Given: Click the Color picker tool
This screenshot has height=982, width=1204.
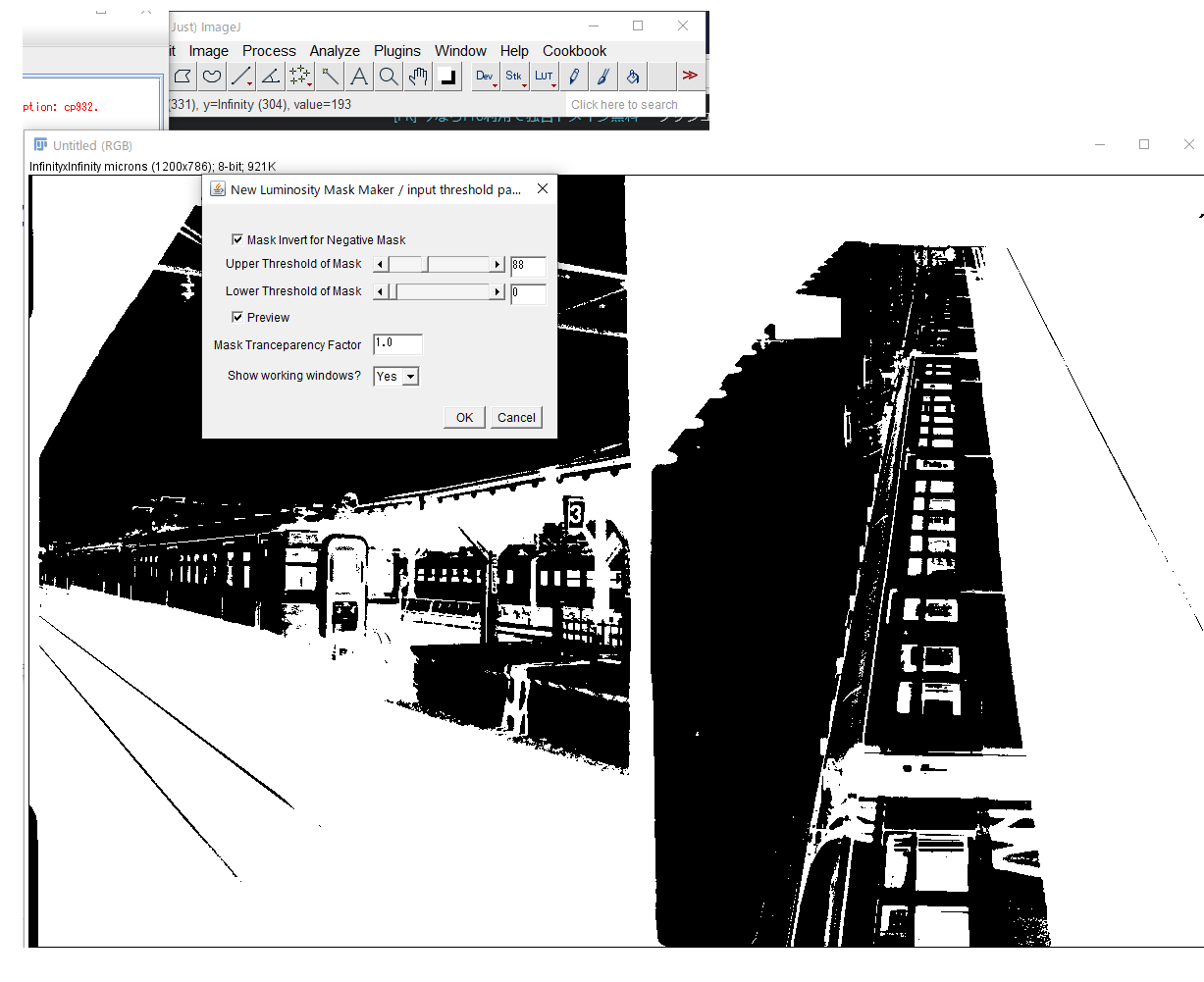Looking at the screenshot, I should 447,77.
